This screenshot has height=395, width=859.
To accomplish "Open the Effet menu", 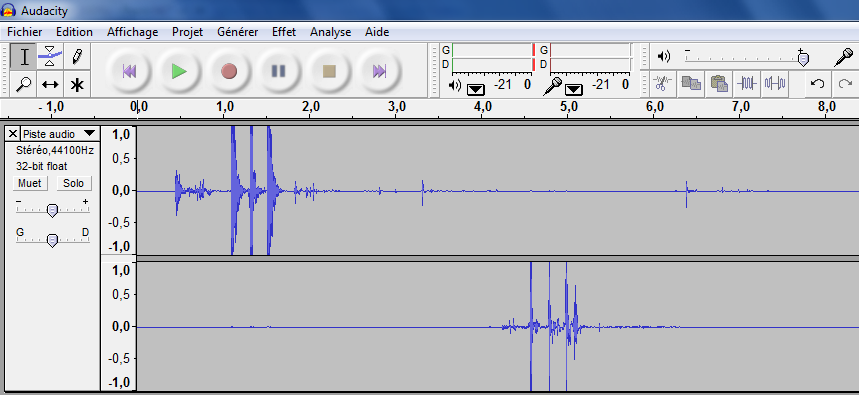I will point(284,32).
